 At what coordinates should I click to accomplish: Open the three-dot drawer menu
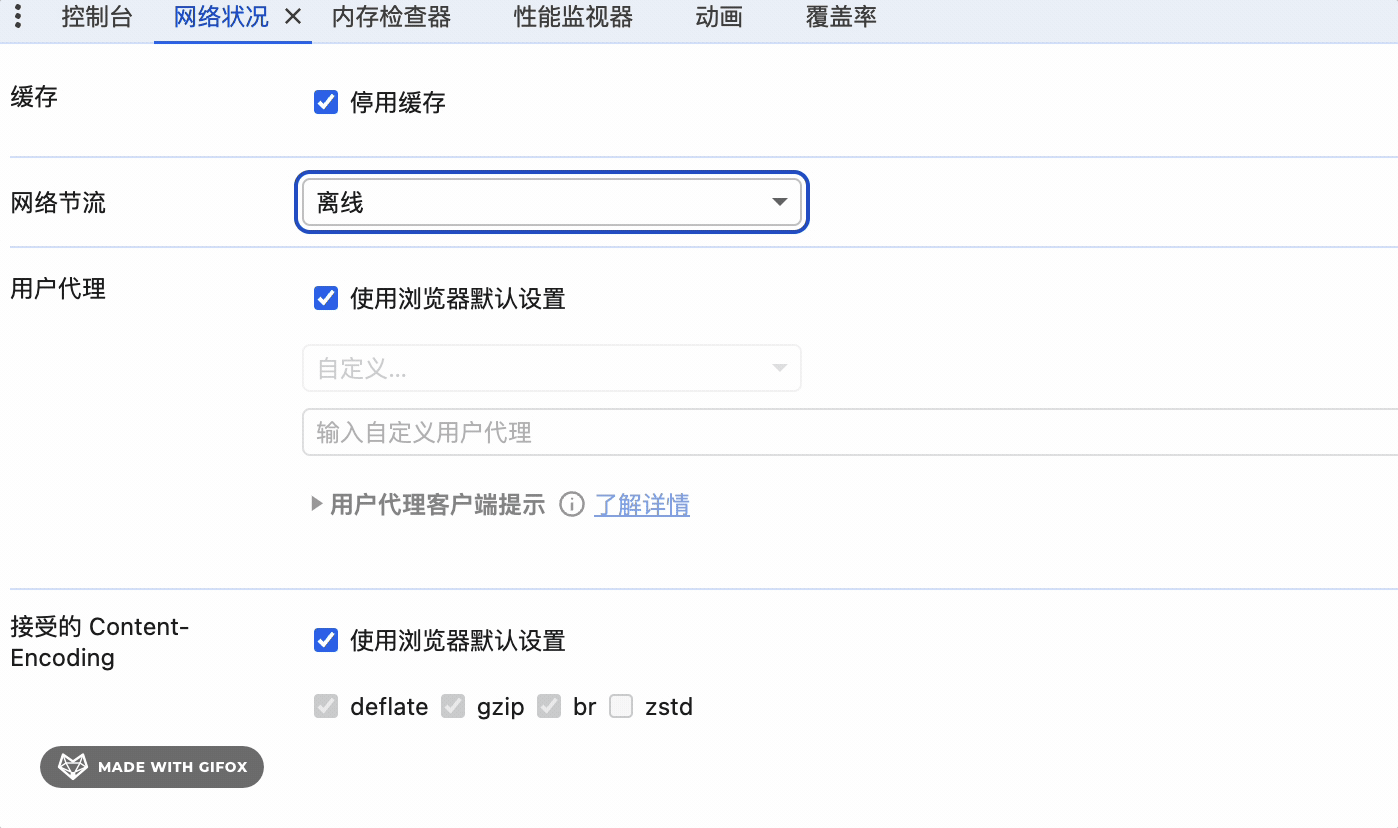[18, 17]
